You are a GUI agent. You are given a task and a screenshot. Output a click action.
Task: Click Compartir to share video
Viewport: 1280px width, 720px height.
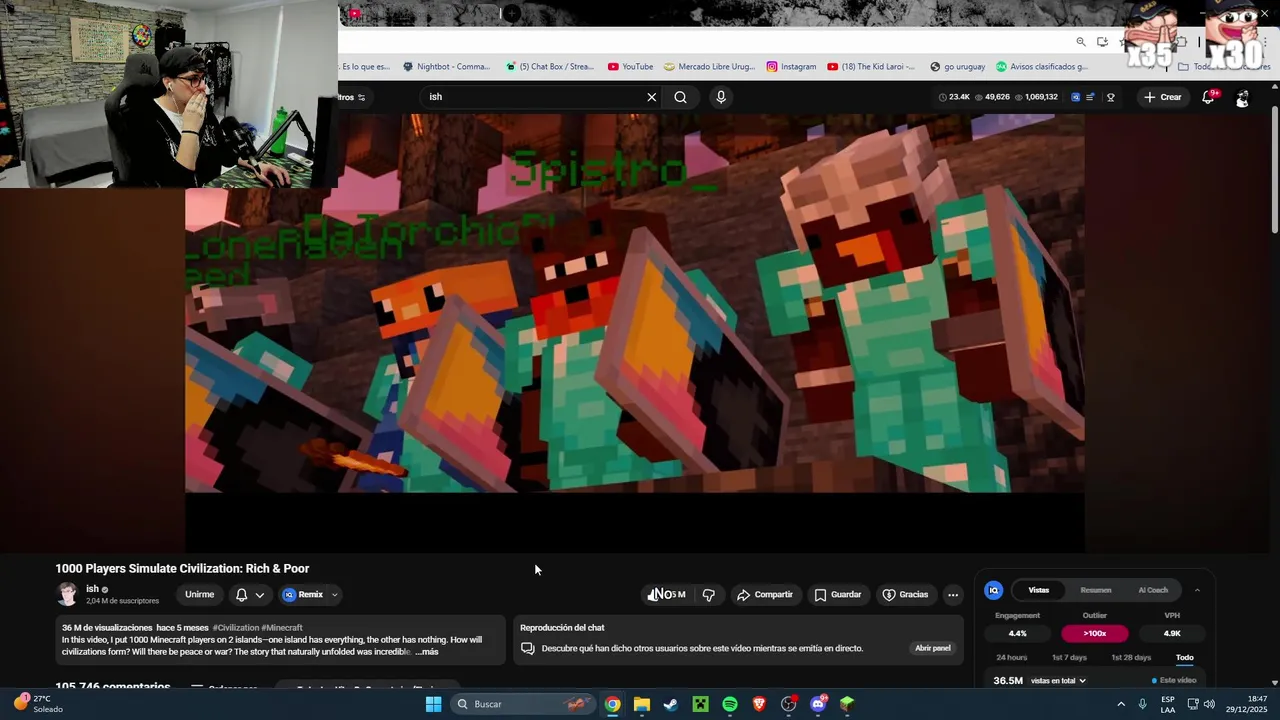(x=765, y=594)
